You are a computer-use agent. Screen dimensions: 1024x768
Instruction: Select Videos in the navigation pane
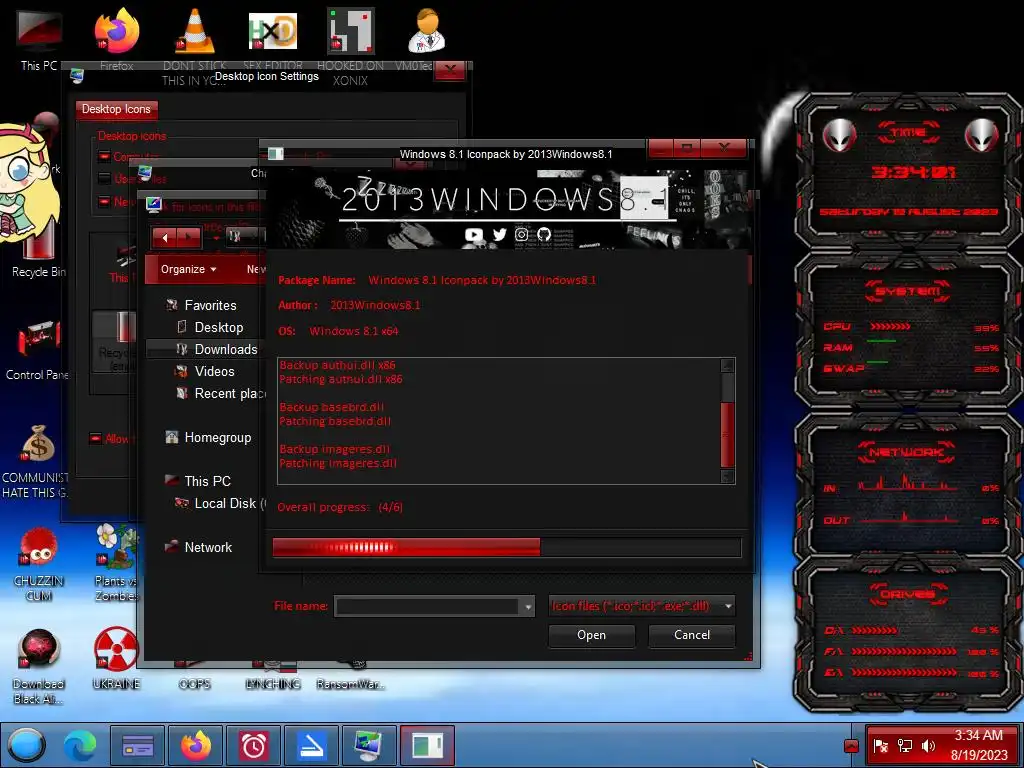pos(214,371)
